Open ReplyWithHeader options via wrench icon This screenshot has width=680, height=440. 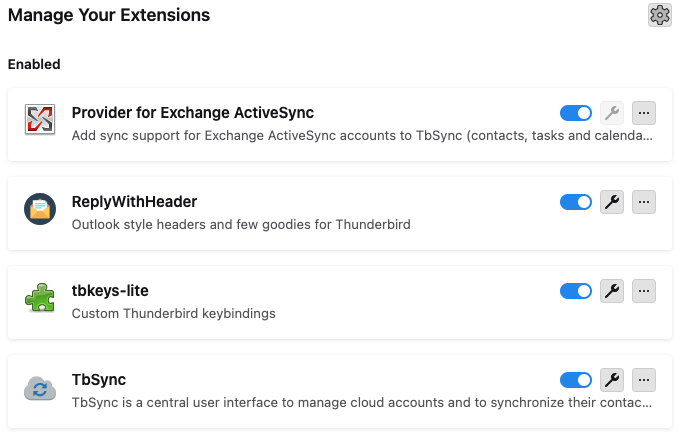(611, 203)
